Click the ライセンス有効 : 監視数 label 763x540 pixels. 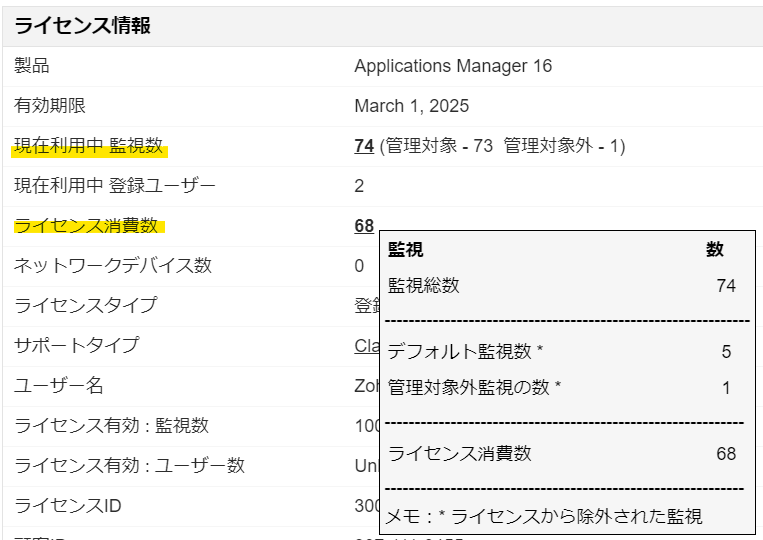click(x=112, y=426)
